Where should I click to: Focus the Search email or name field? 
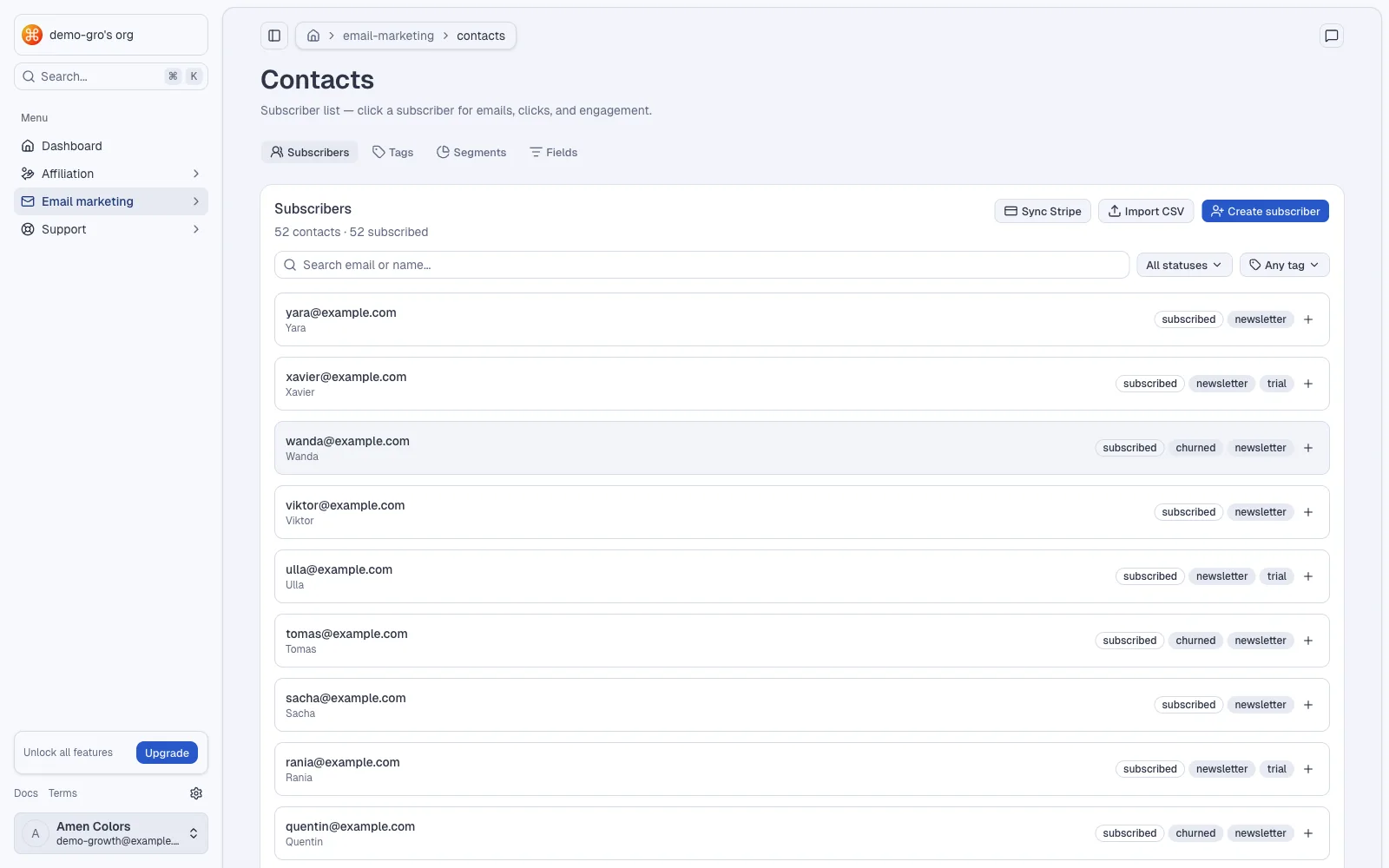[x=701, y=265]
